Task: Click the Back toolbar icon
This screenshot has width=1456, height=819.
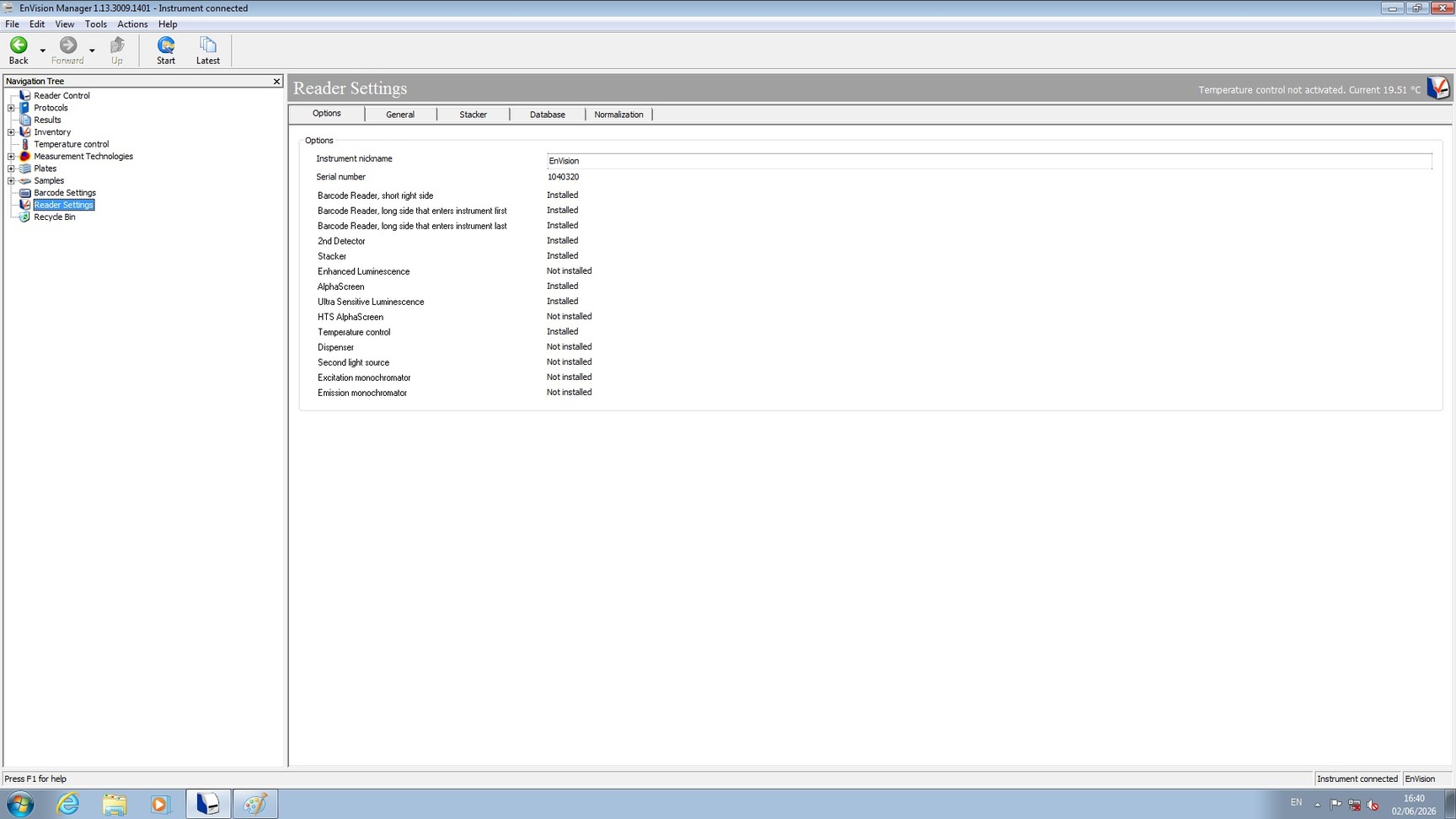Action: point(19,45)
